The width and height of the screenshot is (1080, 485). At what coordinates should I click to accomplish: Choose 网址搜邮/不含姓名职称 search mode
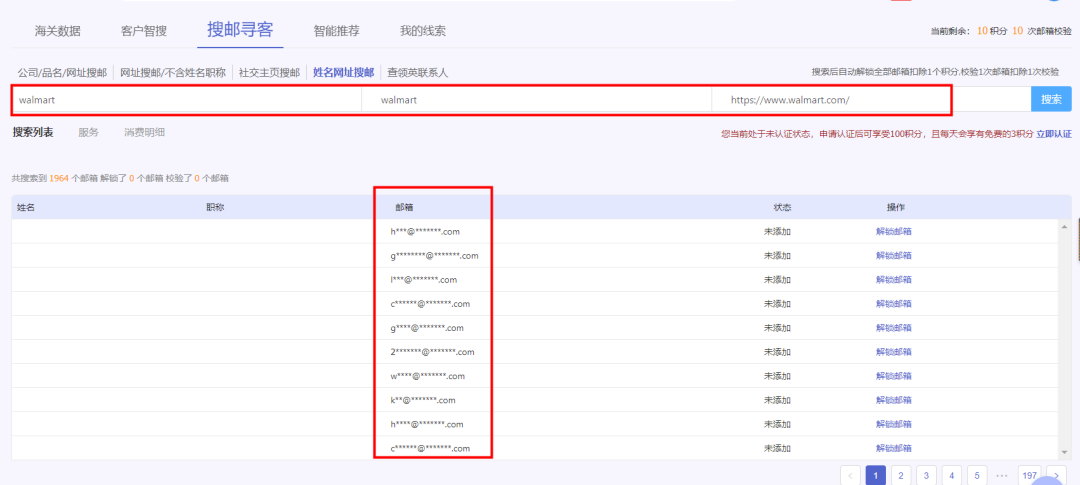(x=172, y=72)
